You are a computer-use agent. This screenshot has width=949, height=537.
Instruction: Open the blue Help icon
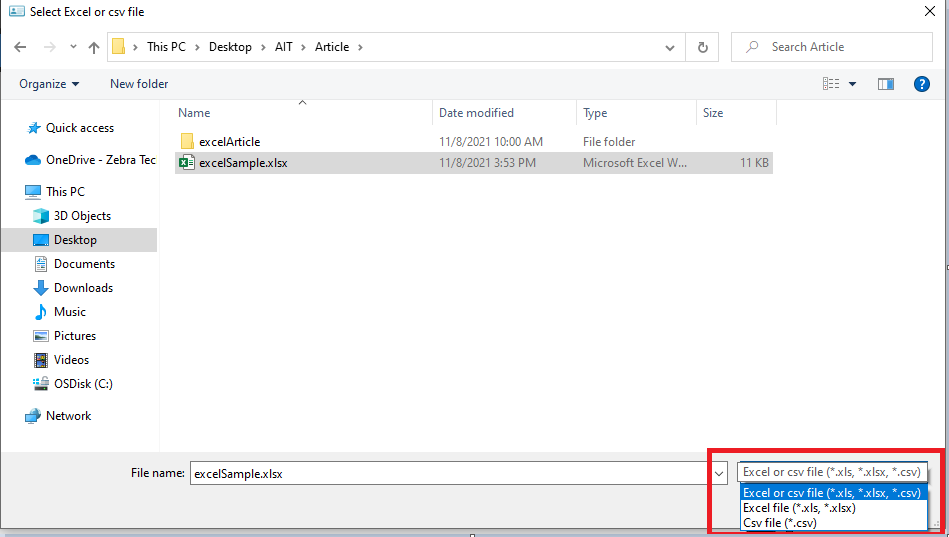[921, 84]
